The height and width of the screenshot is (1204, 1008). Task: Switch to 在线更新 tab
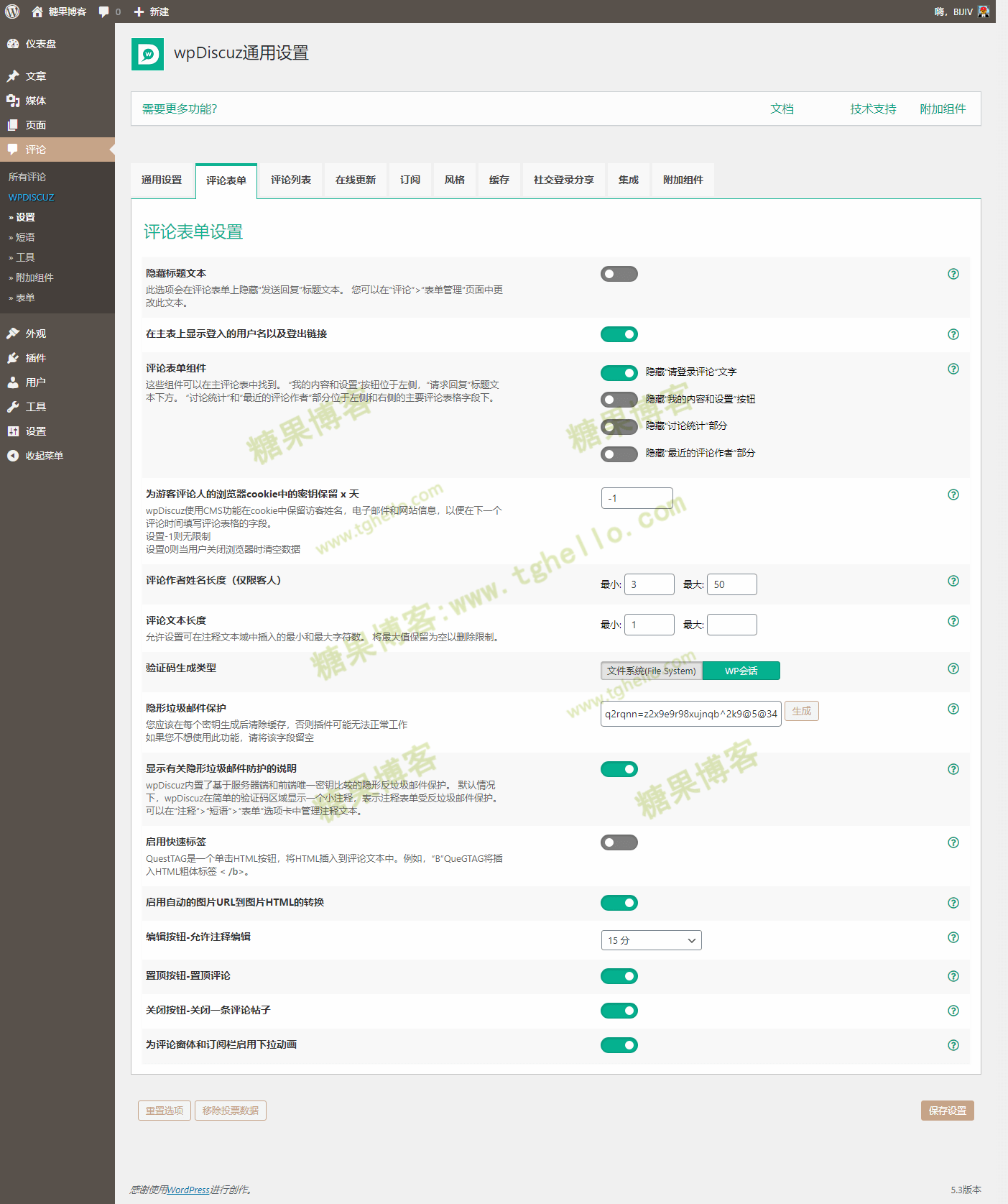pos(356,180)
